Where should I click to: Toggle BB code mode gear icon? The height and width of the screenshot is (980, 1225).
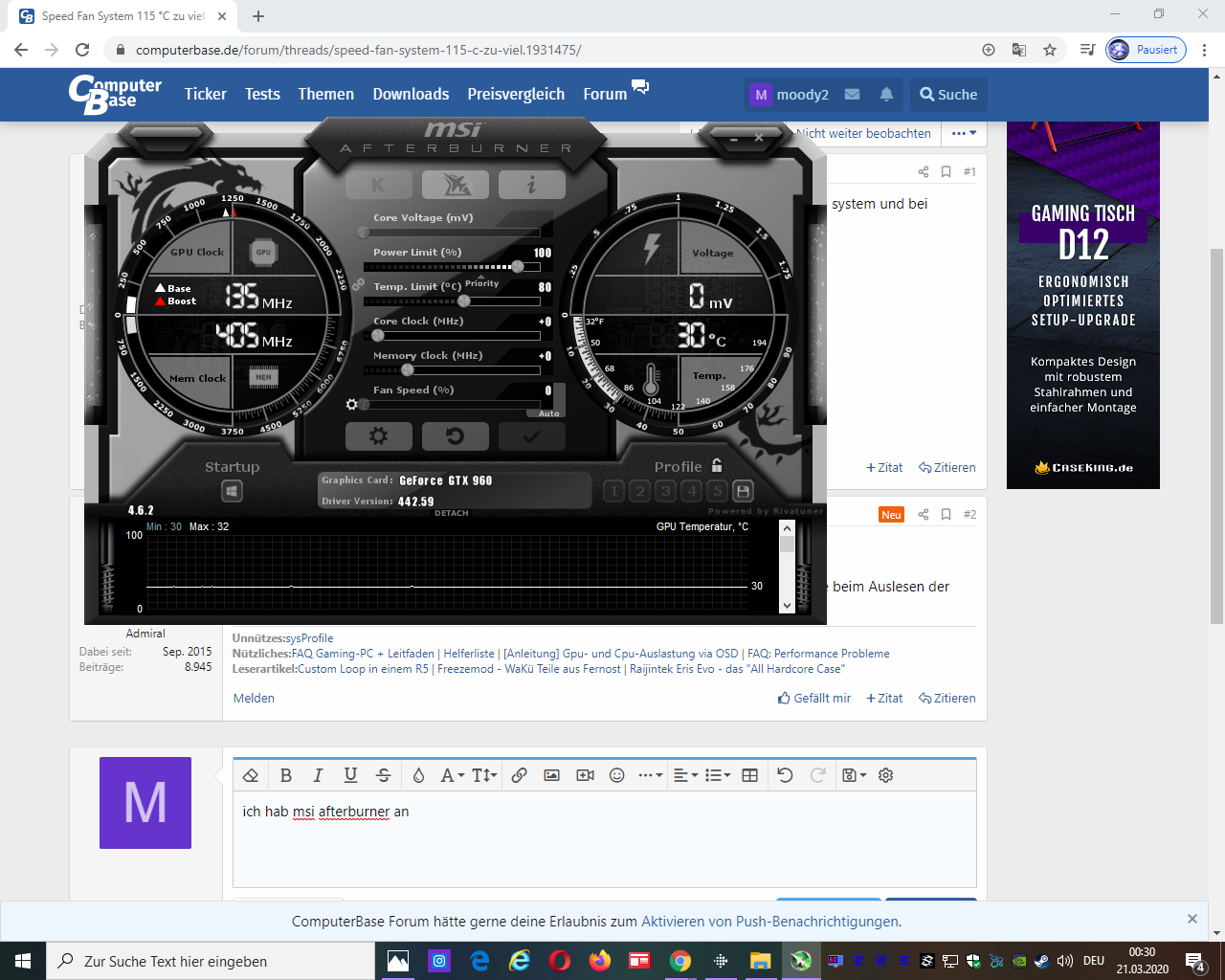coord(886,775)
